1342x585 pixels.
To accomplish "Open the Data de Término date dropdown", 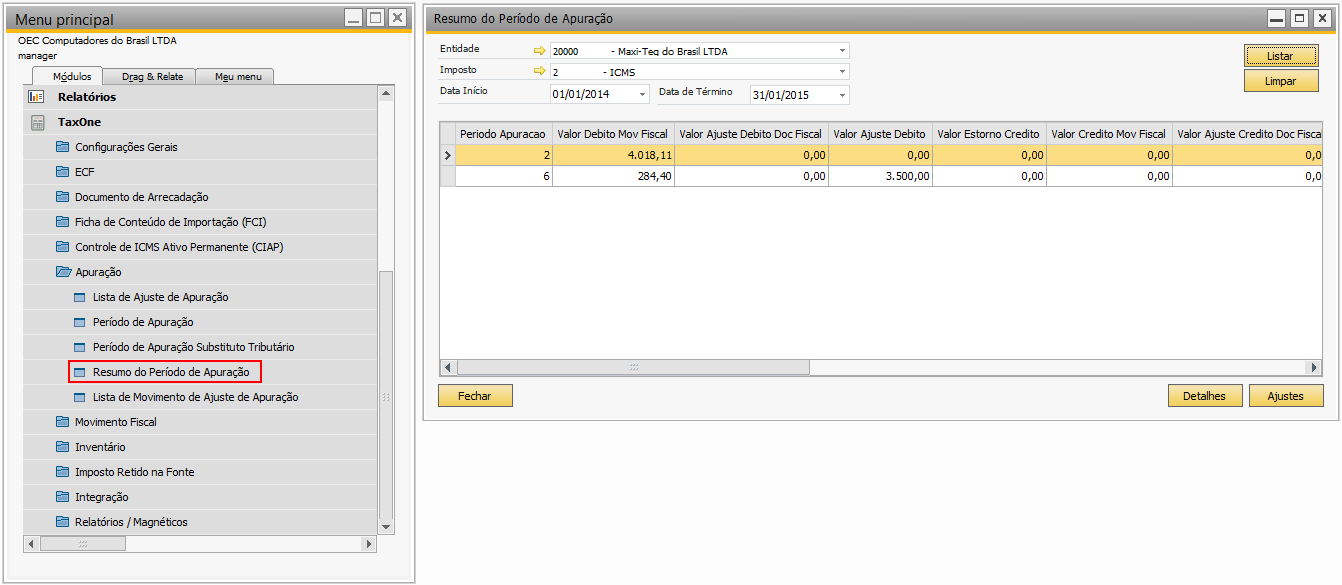I will (842, 94).
